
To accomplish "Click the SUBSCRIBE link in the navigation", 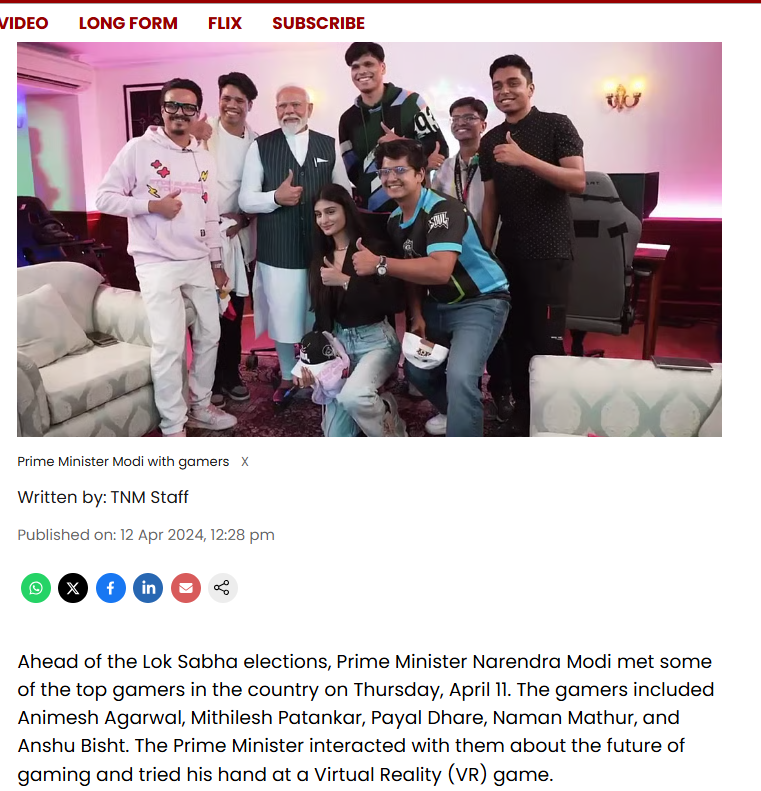I will [319, 23].
